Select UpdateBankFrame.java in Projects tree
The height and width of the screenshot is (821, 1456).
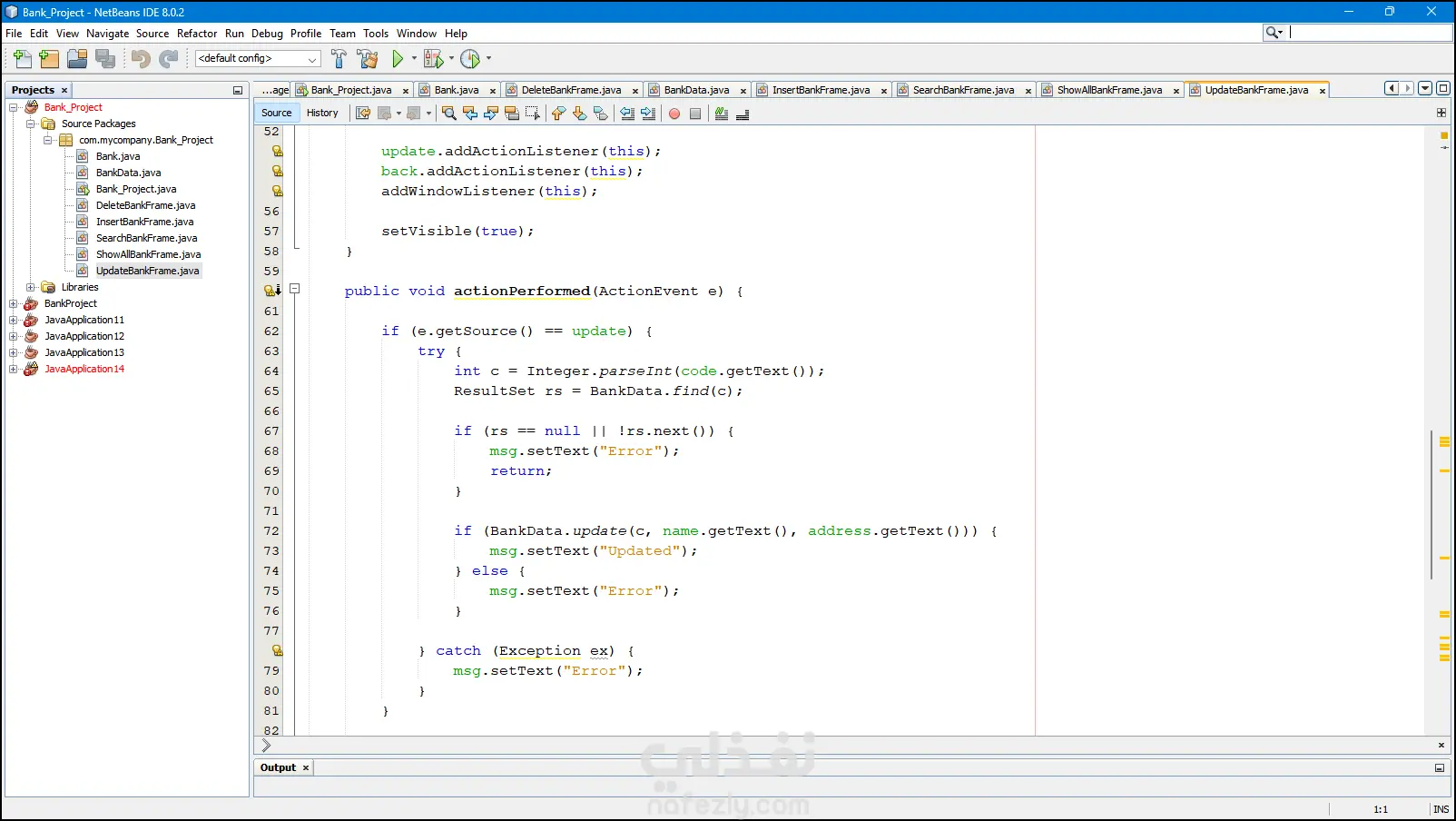147,271
